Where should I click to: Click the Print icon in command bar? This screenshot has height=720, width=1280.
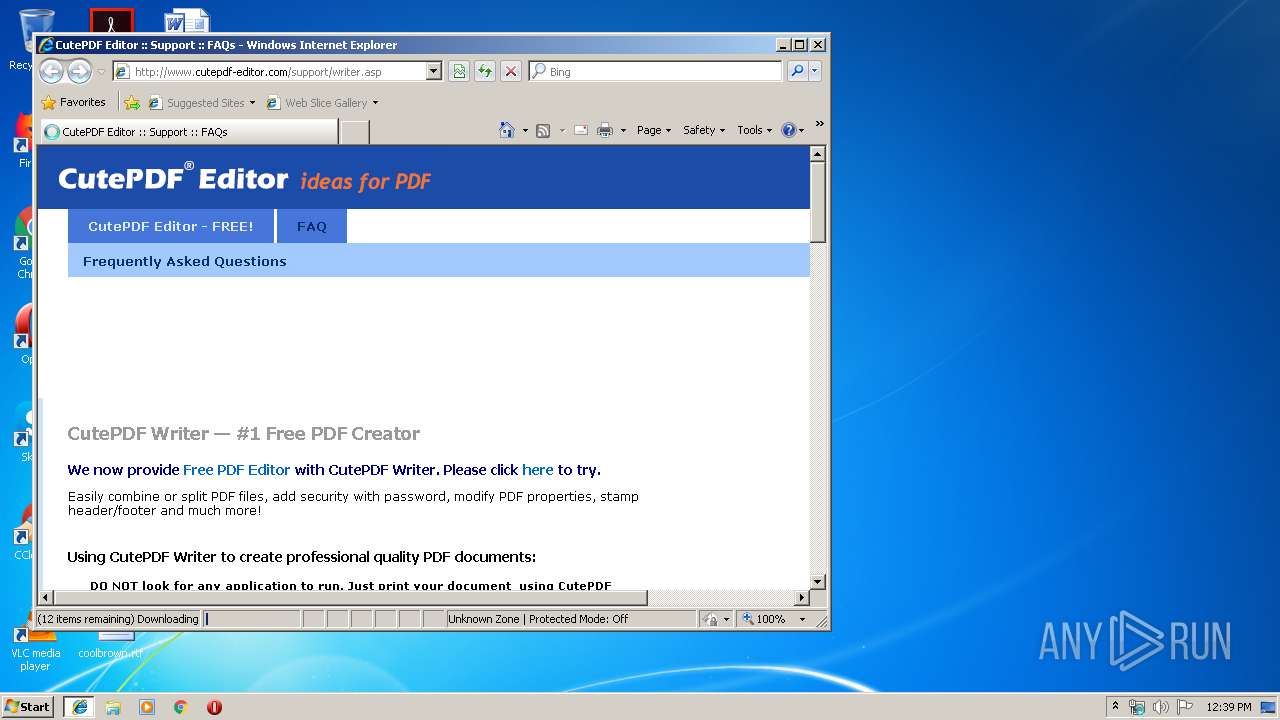coord(605,130)
